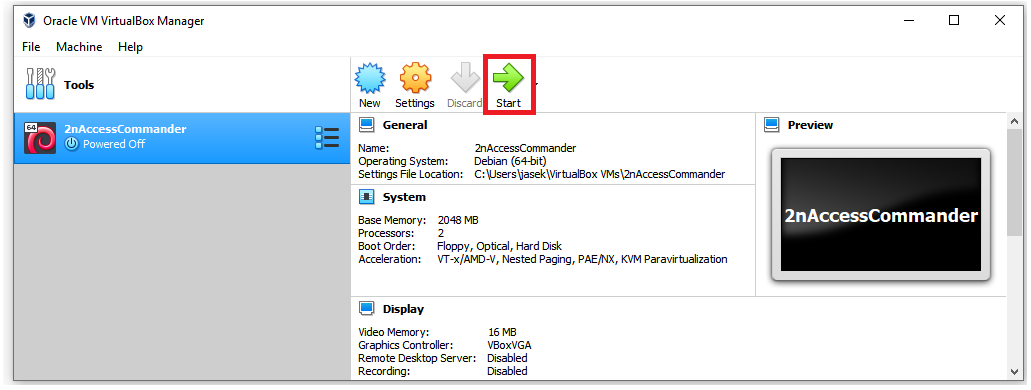Open the Help menu
Screen dimensions: 1031x390
pos(130,47)
